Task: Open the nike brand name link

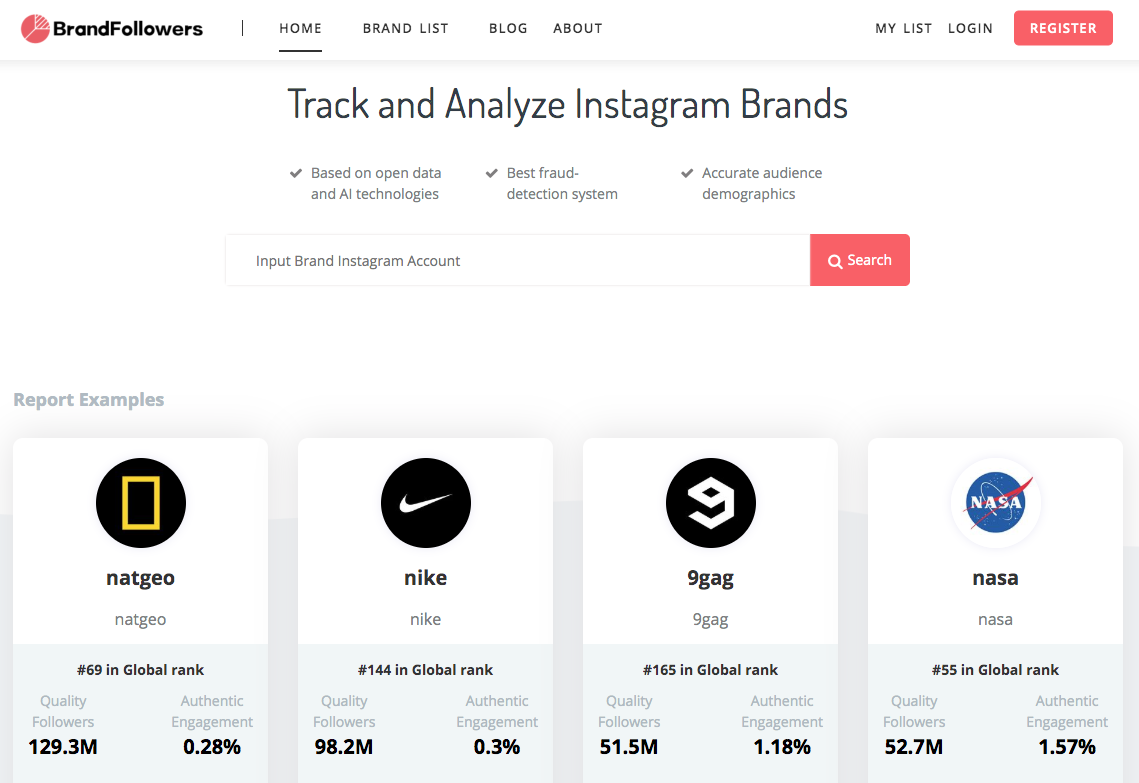Action: (x=426, y=578)
